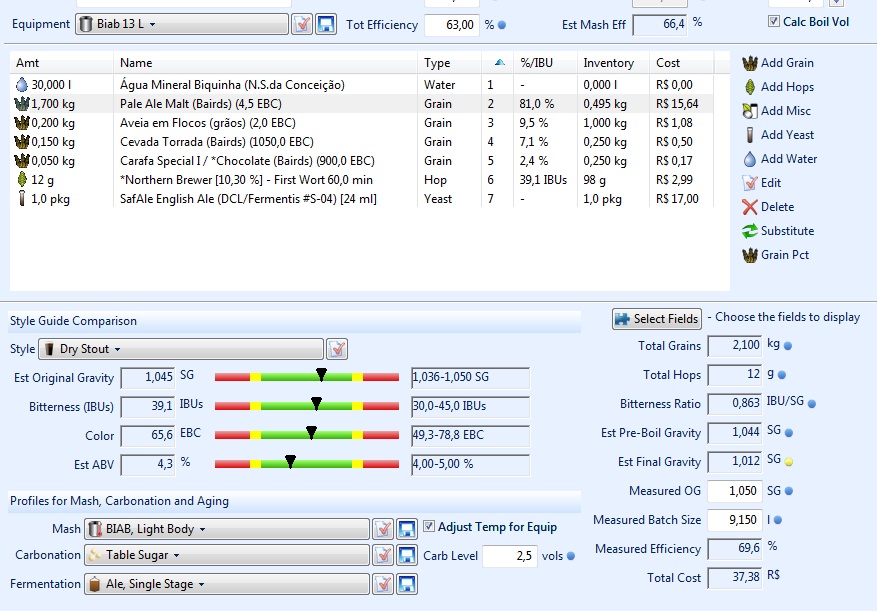This screenshot has width=877, height=611.
Task: Click the blue dot next to Measured Batch Size
Action: point(777,520)
